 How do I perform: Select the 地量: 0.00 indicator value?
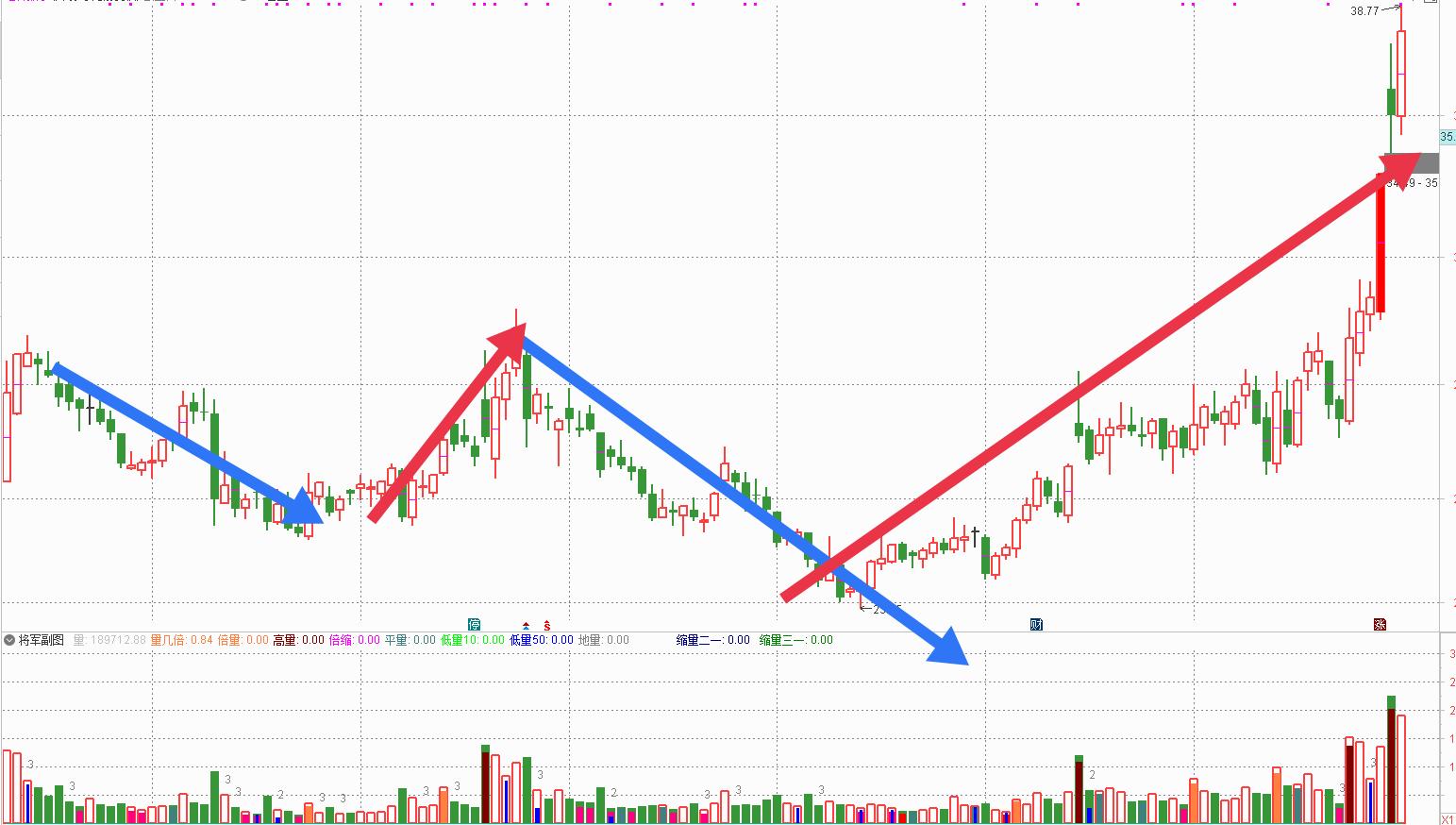point(604,640)
